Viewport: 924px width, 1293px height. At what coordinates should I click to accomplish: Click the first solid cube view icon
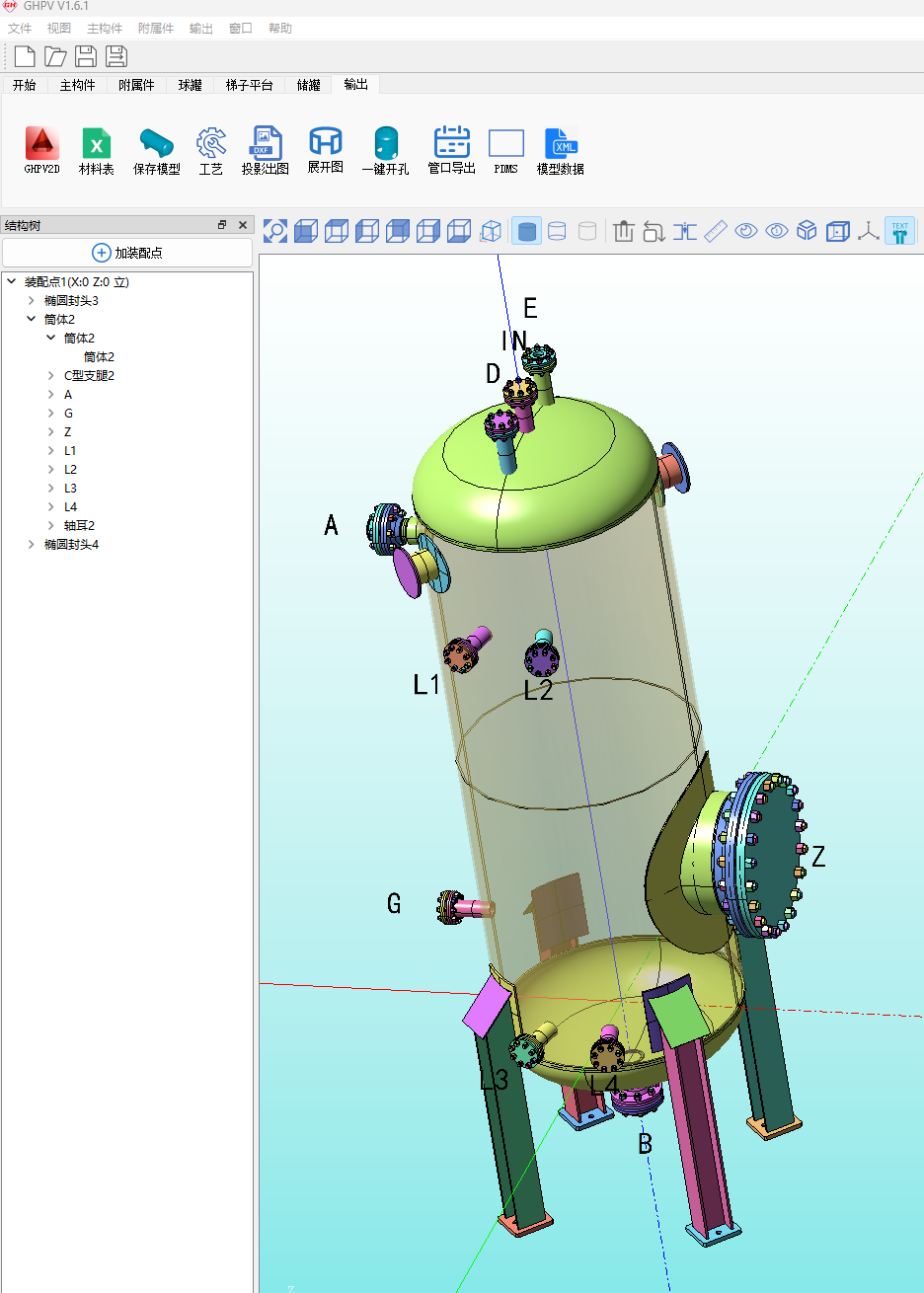pyautogui.click(x=306, y=231)
